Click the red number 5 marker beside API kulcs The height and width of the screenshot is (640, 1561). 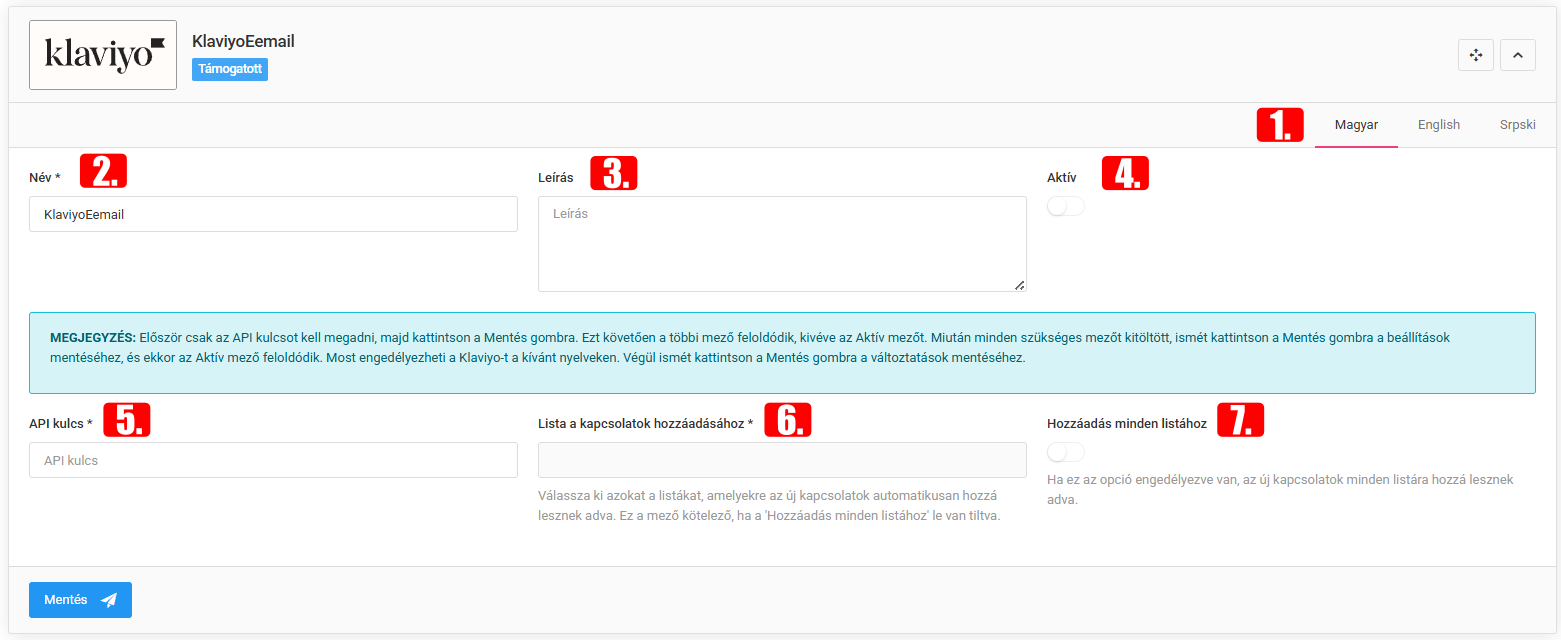(x=127, y=419)
